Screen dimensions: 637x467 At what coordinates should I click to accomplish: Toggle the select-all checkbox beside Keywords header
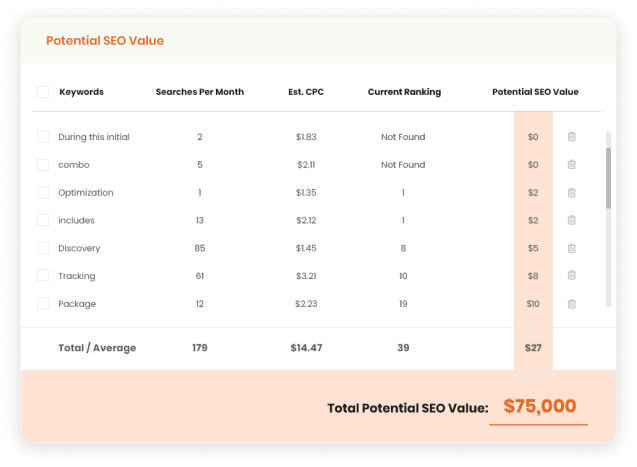(x=43, y=92)
